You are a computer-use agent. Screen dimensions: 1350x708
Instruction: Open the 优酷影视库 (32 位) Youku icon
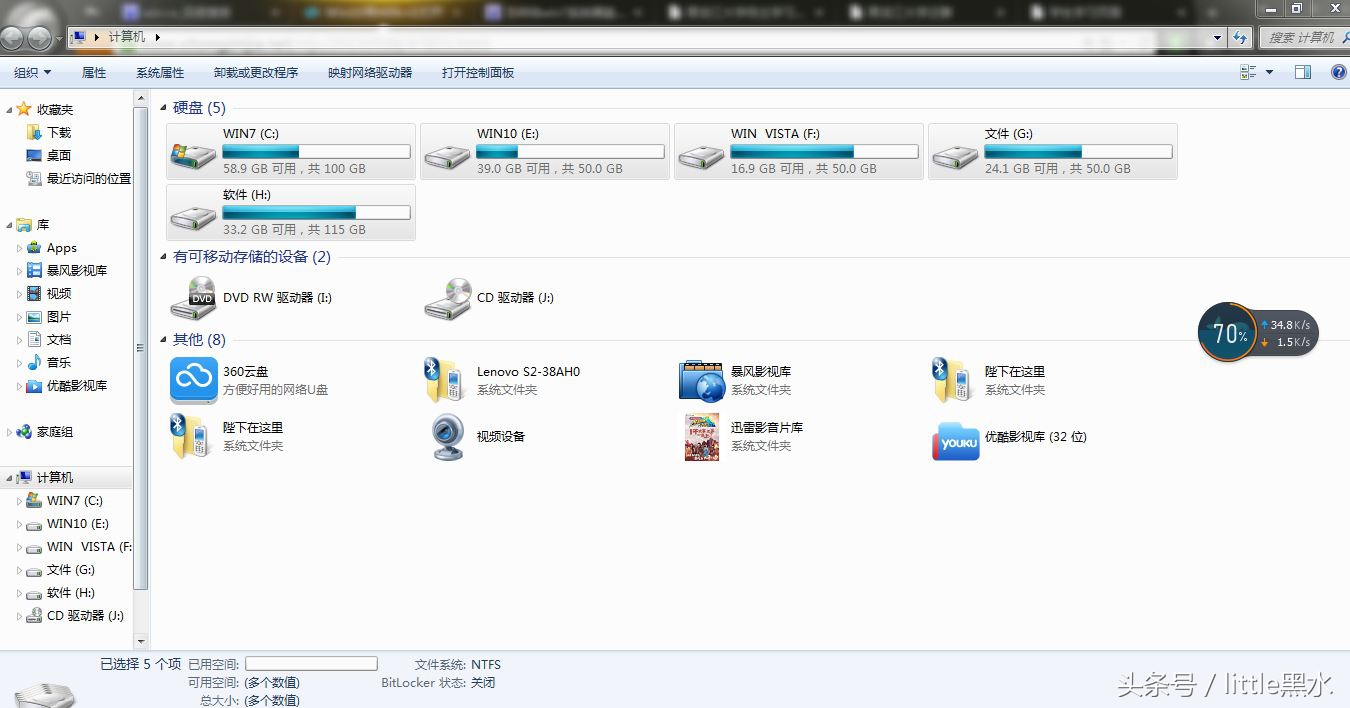click(955, 440)
